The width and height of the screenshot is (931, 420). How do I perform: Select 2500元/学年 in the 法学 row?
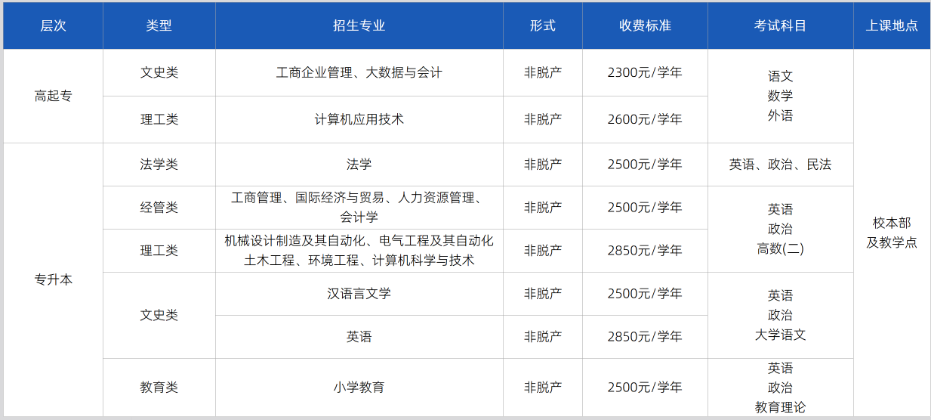[645, 165]
